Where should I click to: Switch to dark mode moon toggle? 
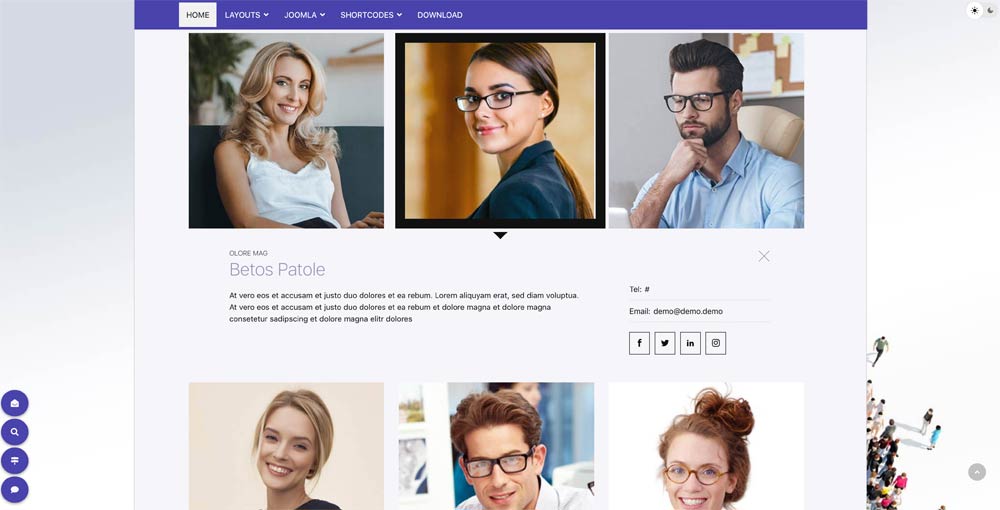click(x=990, y=10)
